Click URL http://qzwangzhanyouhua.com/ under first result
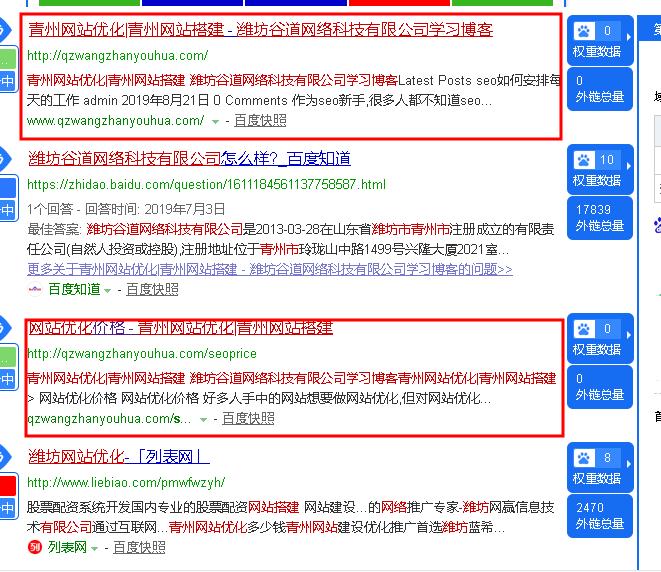The image size is (661, 572). point(118,56)
